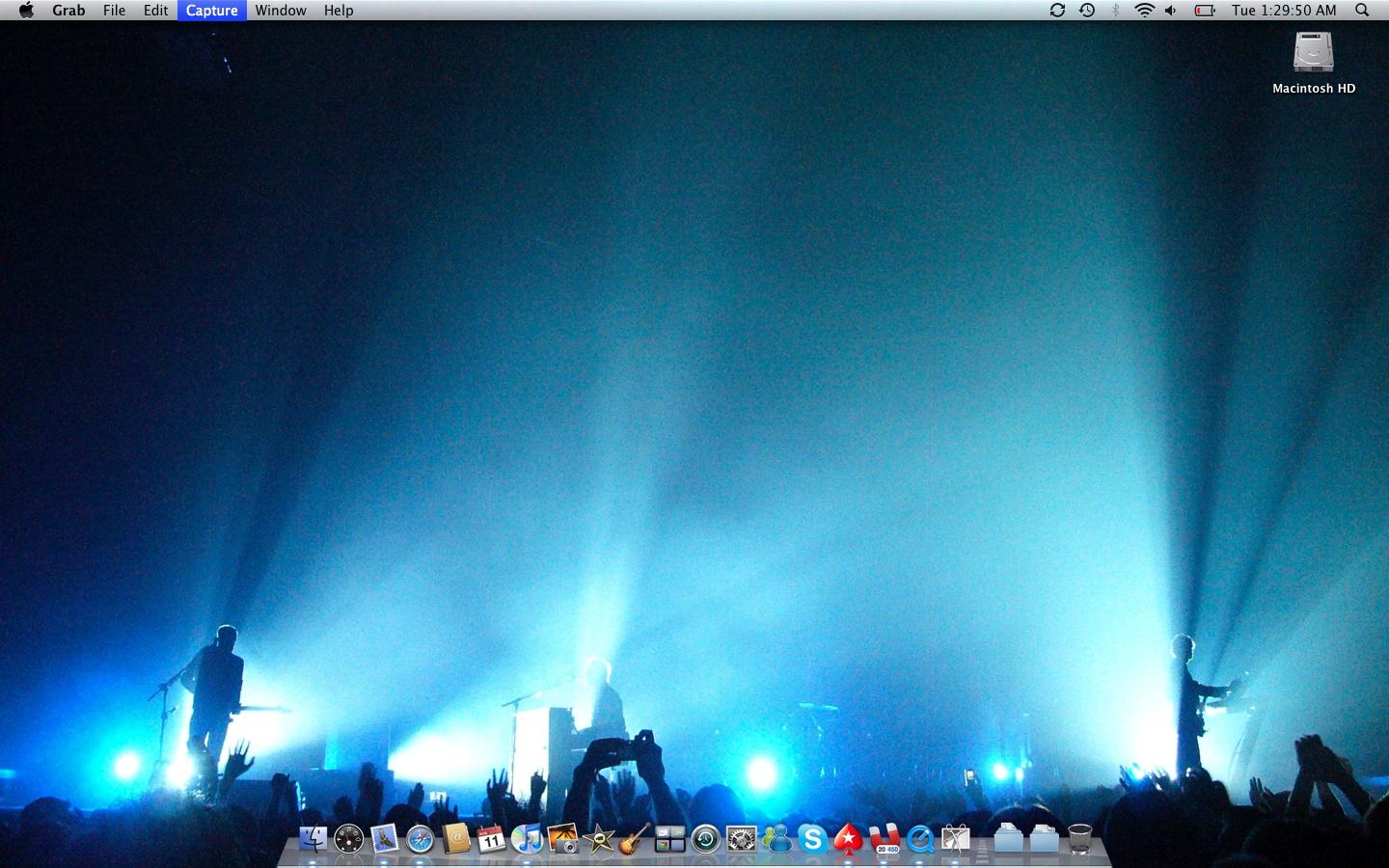Open the Apple menu
The height and width of the screenshot is (868, 1389).
(26, 11)
